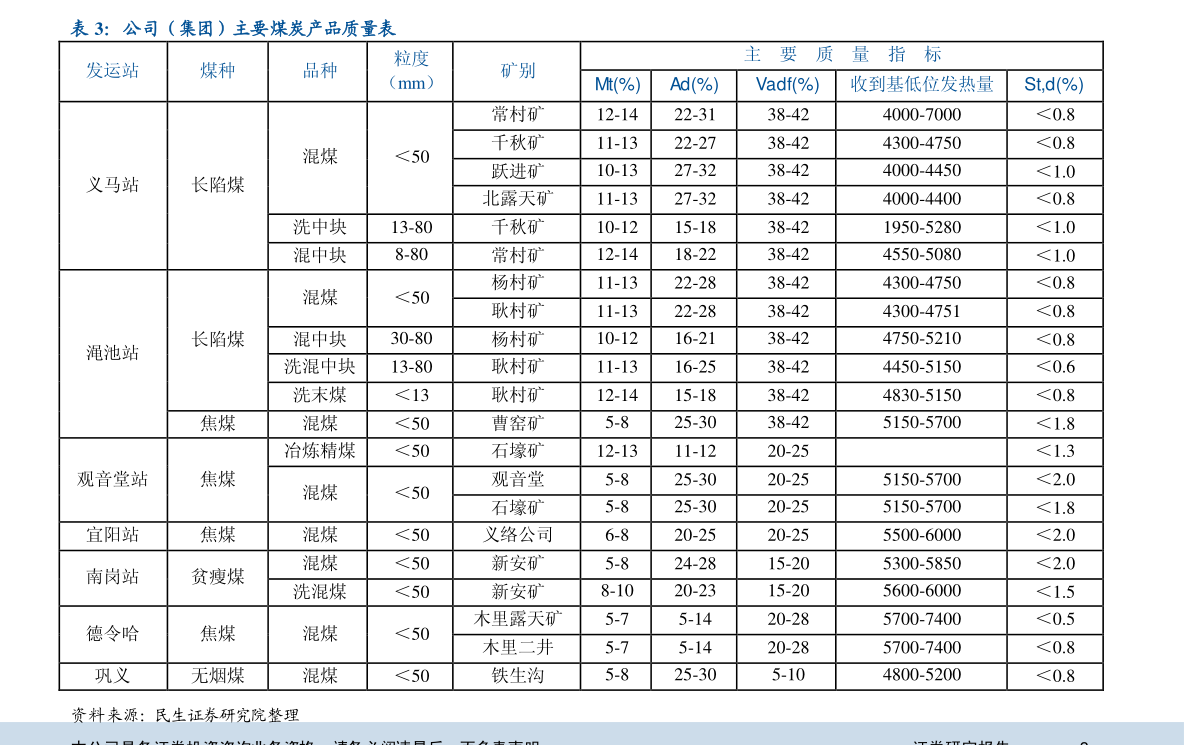Select the 洗末煤 product cell
This screenshot has width=1191, height=745.
(x=319, y=395)
